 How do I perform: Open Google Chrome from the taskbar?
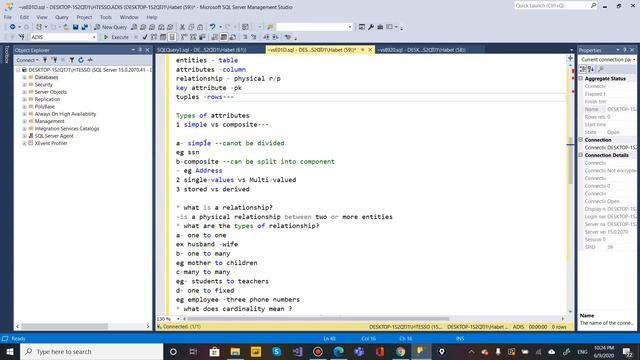(400, 351)
